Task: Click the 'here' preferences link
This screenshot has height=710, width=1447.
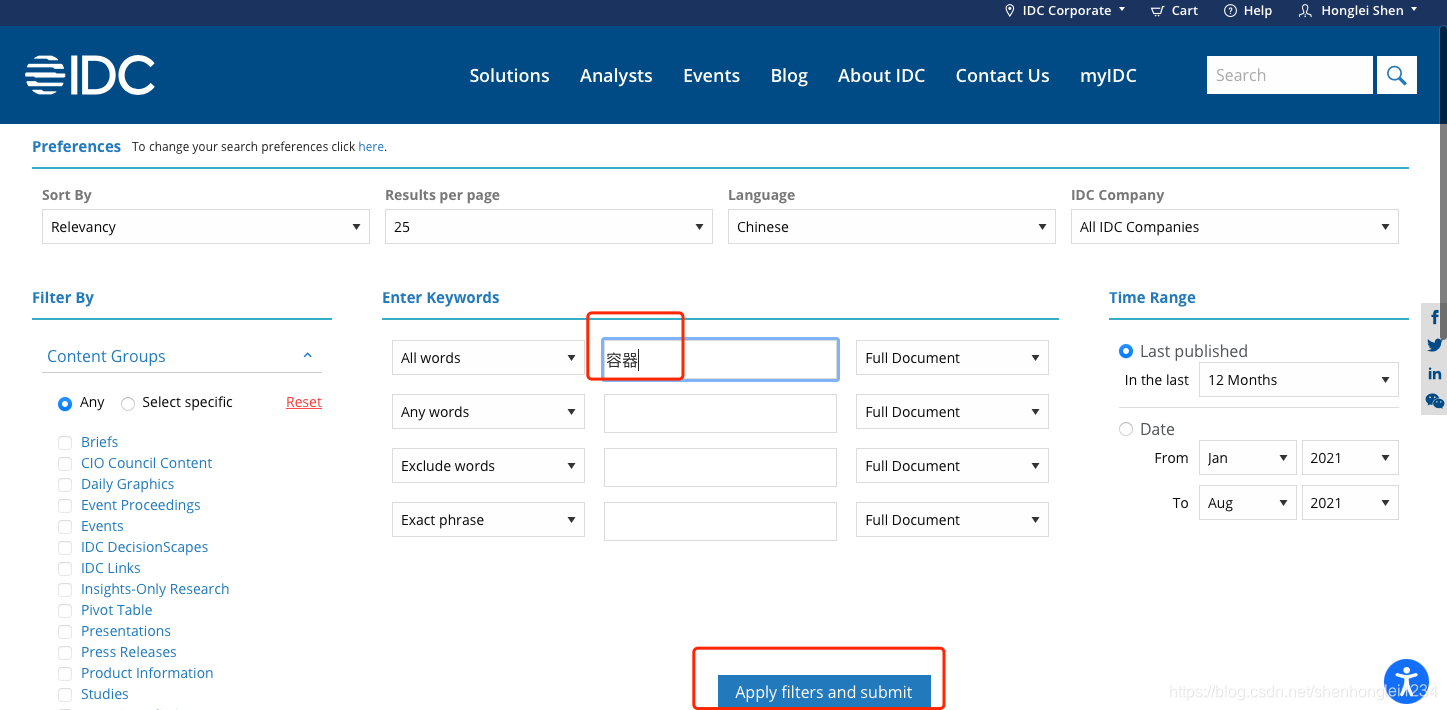Action: 371,147
